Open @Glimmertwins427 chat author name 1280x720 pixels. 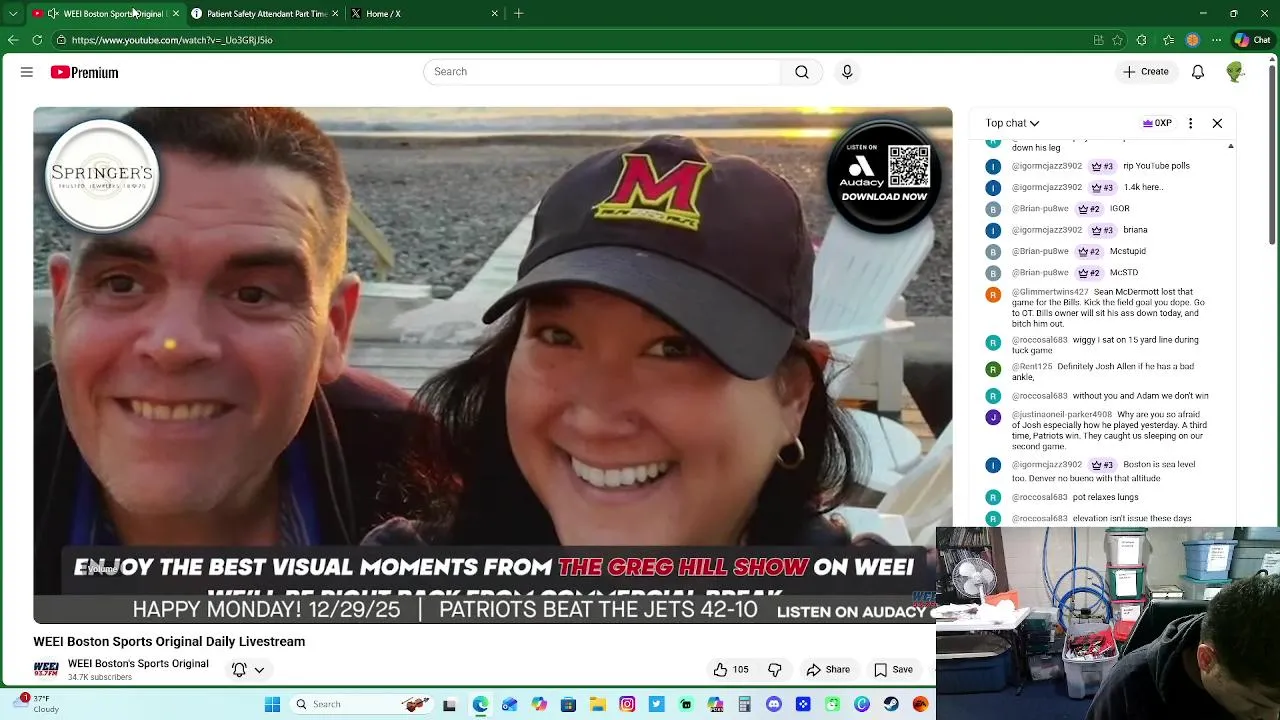coord(1050,292)
